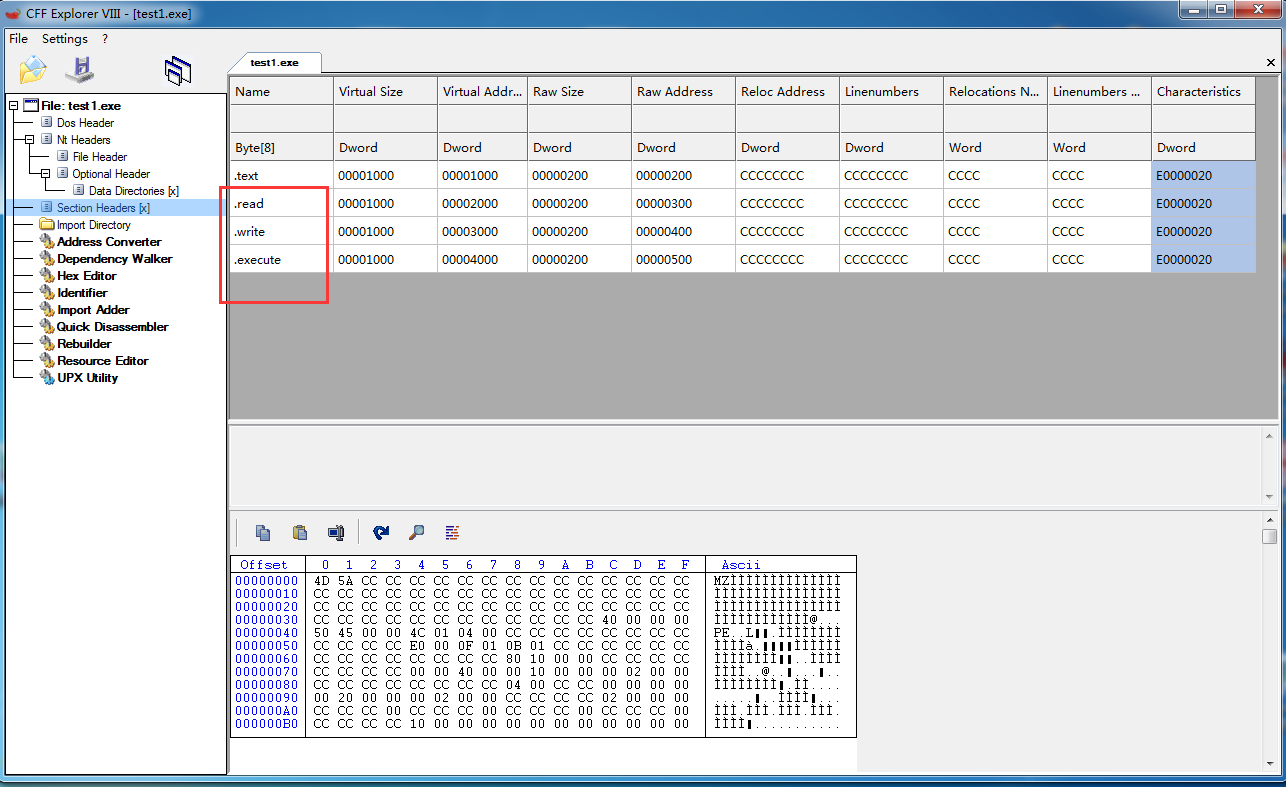This screenshot has height=787, width=1286.
Task: Click the Save file toolbar icon
Action: tap(79, 70)
